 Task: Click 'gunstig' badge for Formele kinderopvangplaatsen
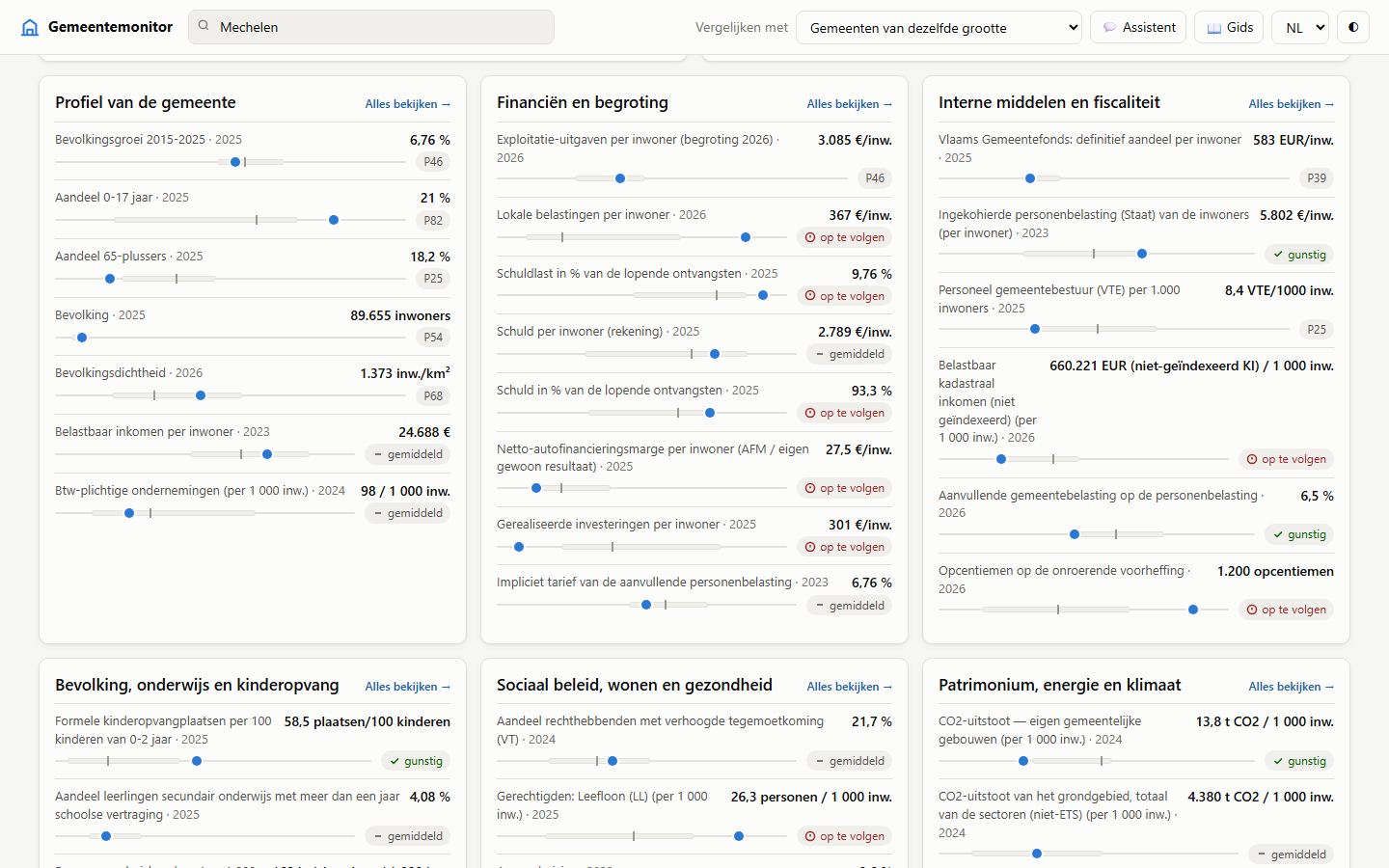[416, 761]
